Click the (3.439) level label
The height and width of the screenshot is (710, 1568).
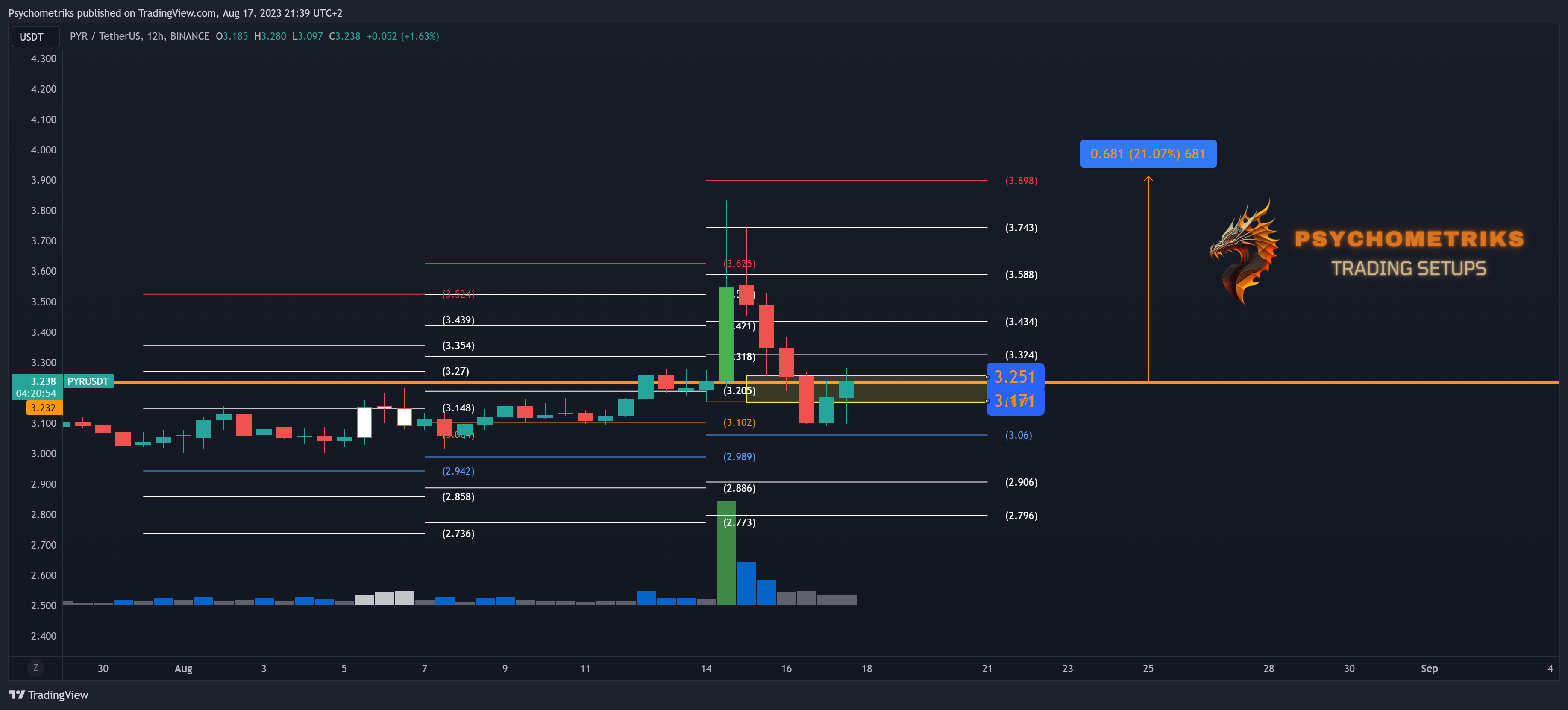458,320
